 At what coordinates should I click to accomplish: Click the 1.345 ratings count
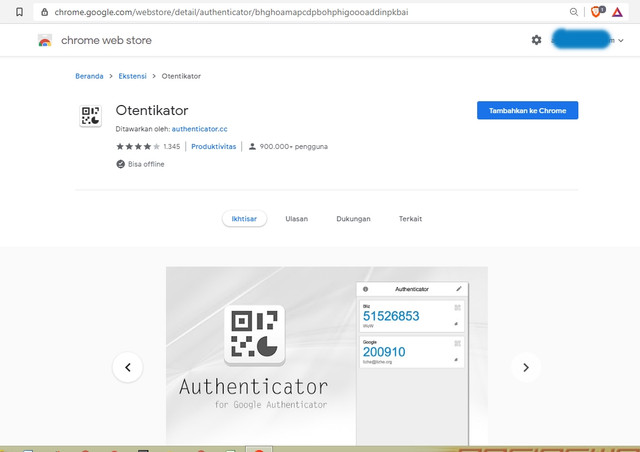[x=171, y=147]
